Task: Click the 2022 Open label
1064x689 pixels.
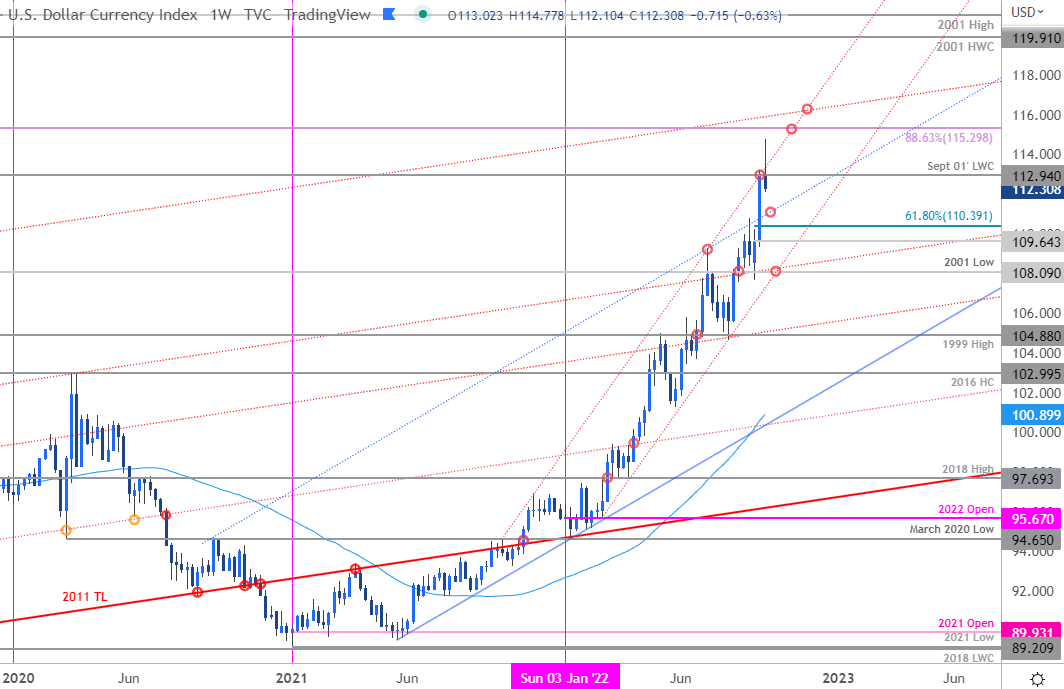Action: 966,509
